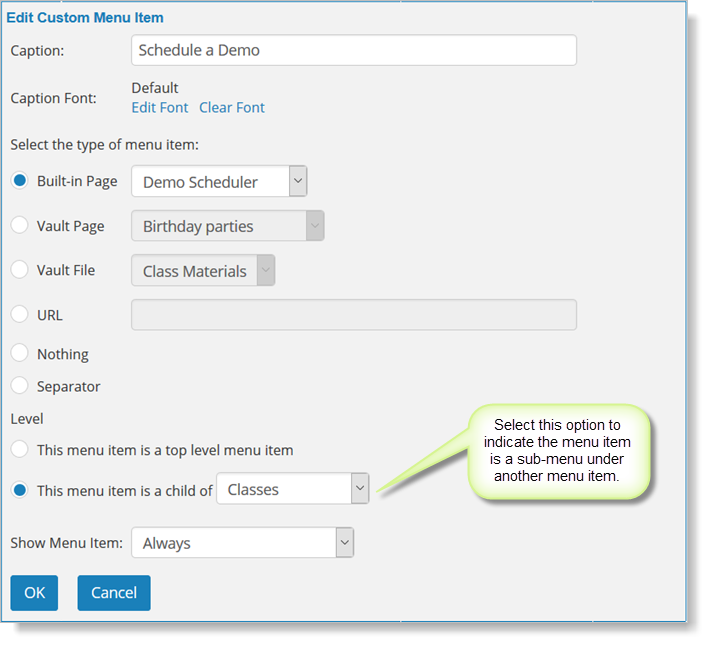713x648 pixels.
Task: Choose the child of menu item option
Action: (20, 490)
